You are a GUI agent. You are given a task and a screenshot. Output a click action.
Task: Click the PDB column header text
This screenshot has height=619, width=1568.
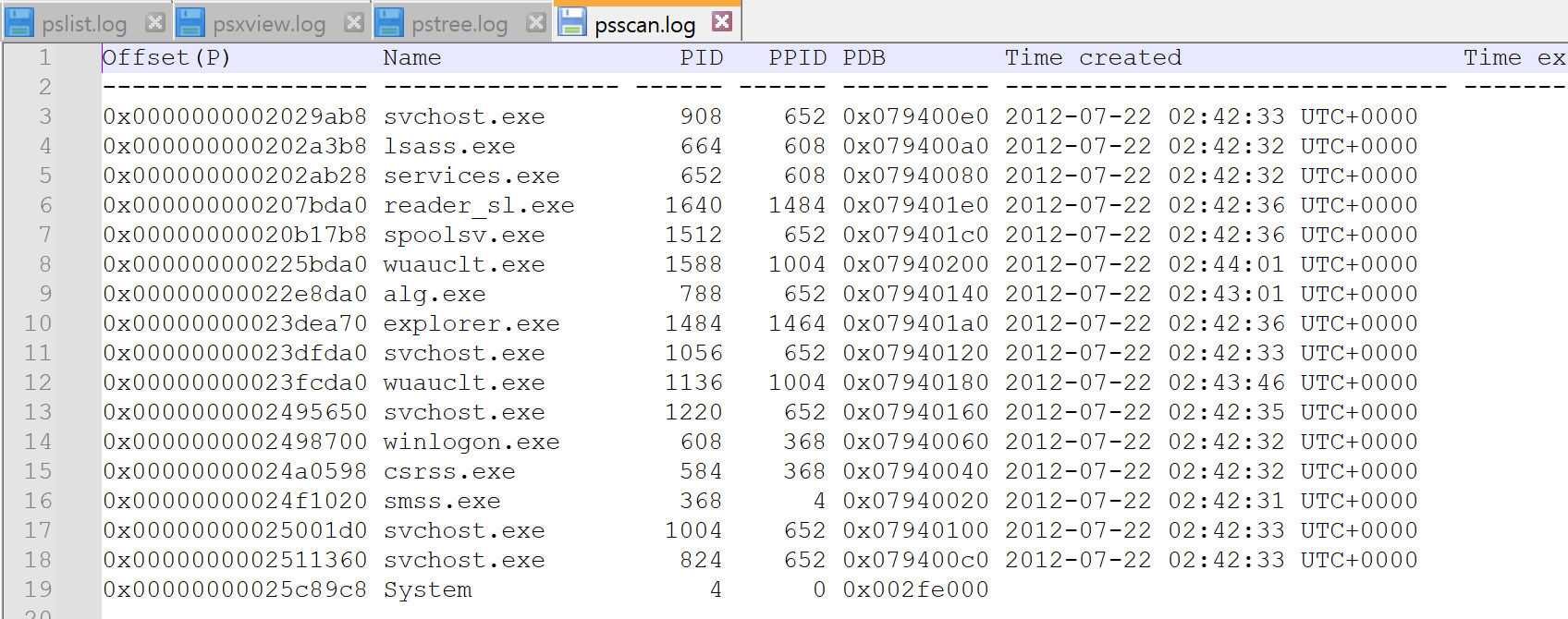pyautogui.click(x=864, y=57)
